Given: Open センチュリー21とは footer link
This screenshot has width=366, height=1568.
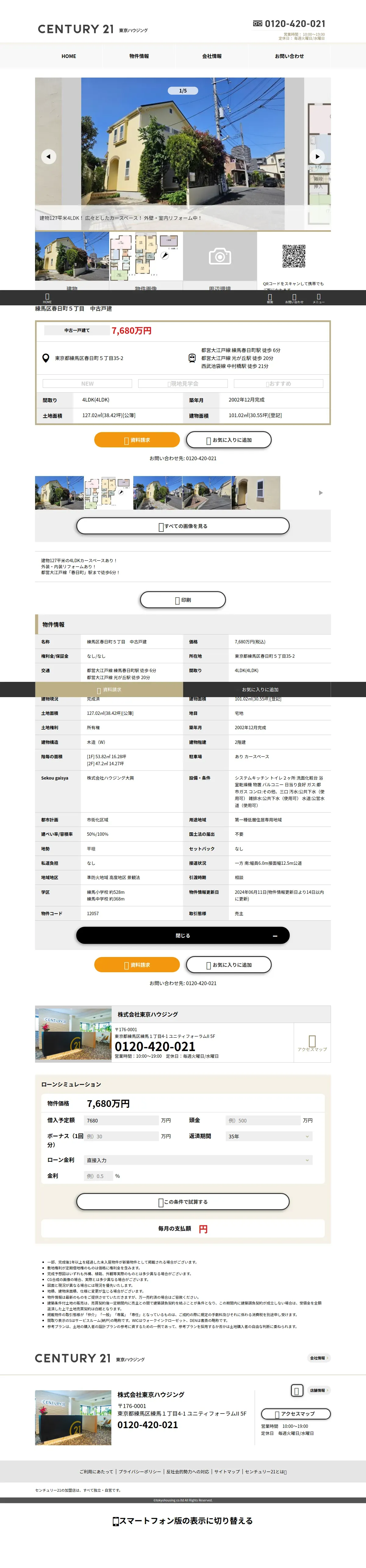Looking at the screenshot, I should 266,1471.
